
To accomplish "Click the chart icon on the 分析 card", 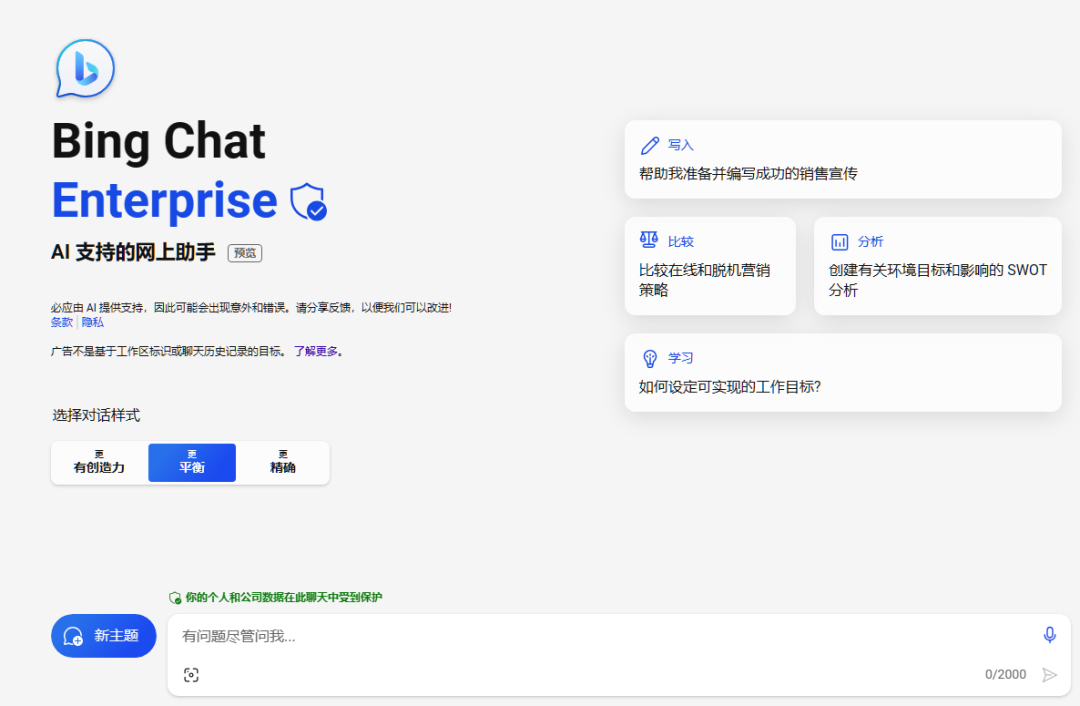I will [841, 240].
